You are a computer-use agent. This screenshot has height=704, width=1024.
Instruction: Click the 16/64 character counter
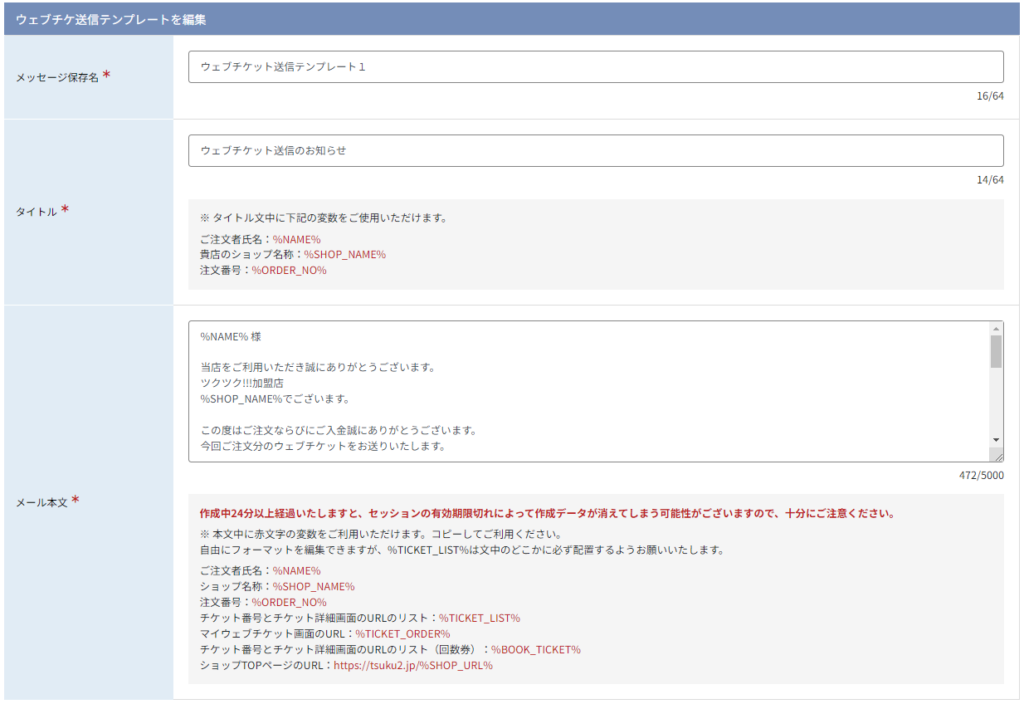click(990, 96)
